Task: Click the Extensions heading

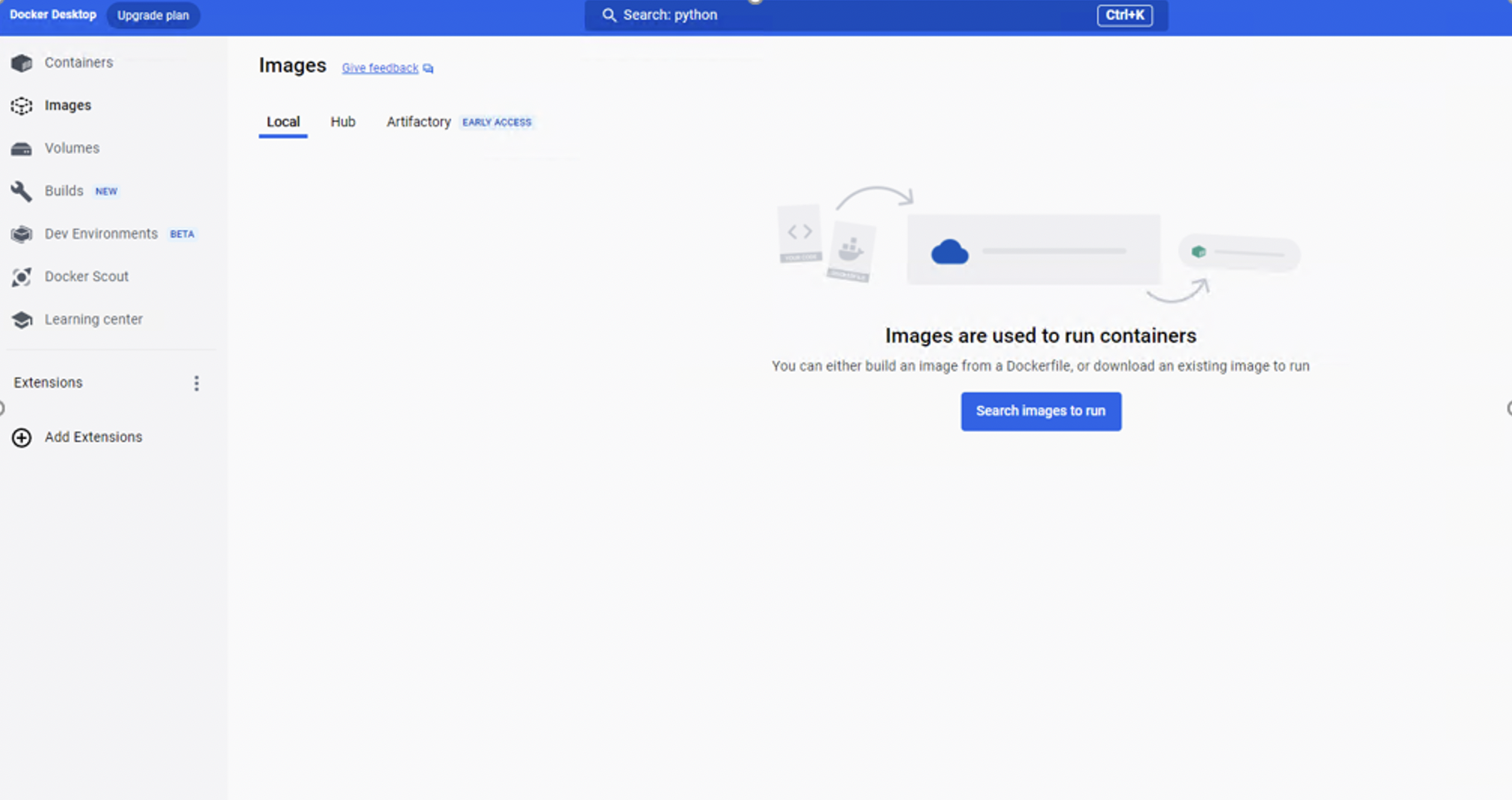Action: click(x=48, y=383)
